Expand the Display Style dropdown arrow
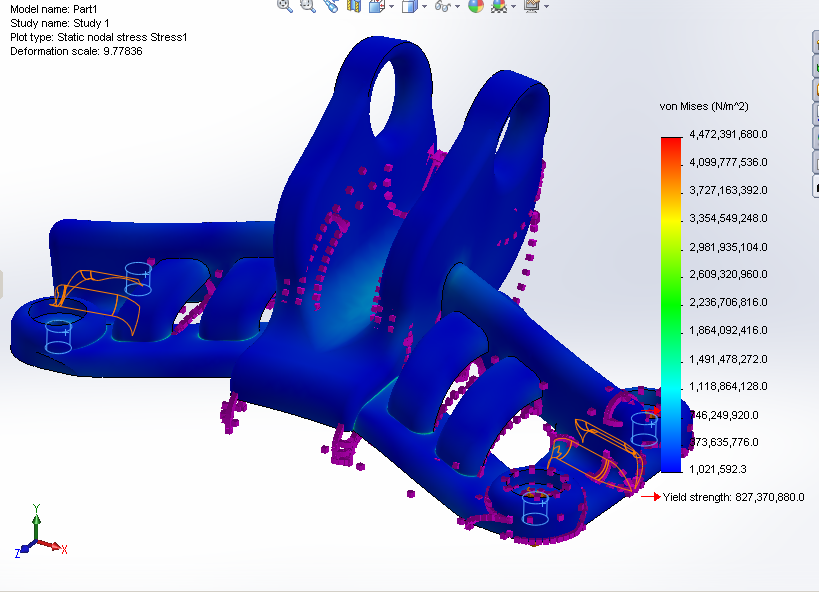The image size is (819, 592). pyautogui.click(x=423, y=8)
